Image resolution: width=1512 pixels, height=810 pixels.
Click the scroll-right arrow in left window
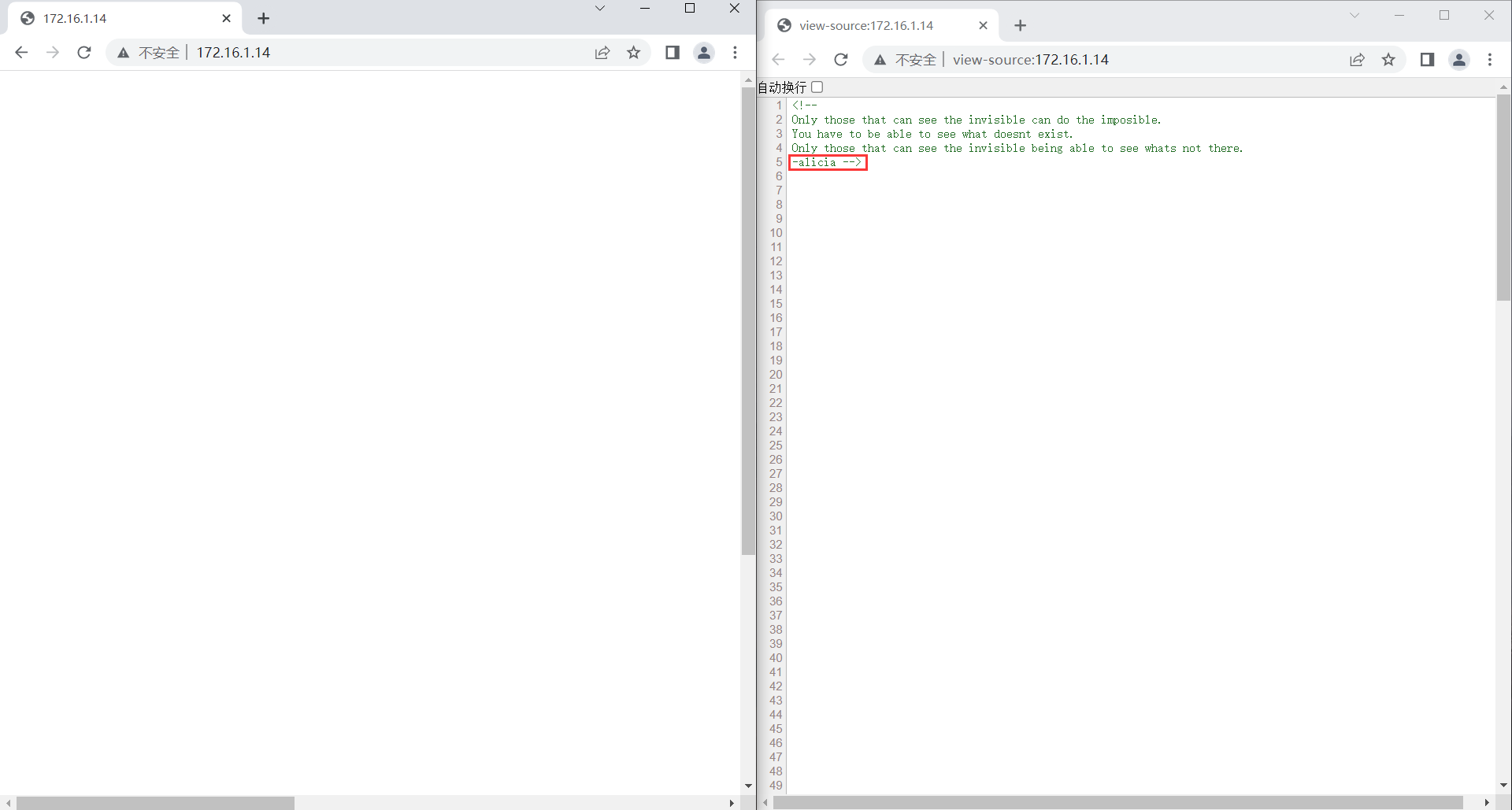[x=732, y=803]
